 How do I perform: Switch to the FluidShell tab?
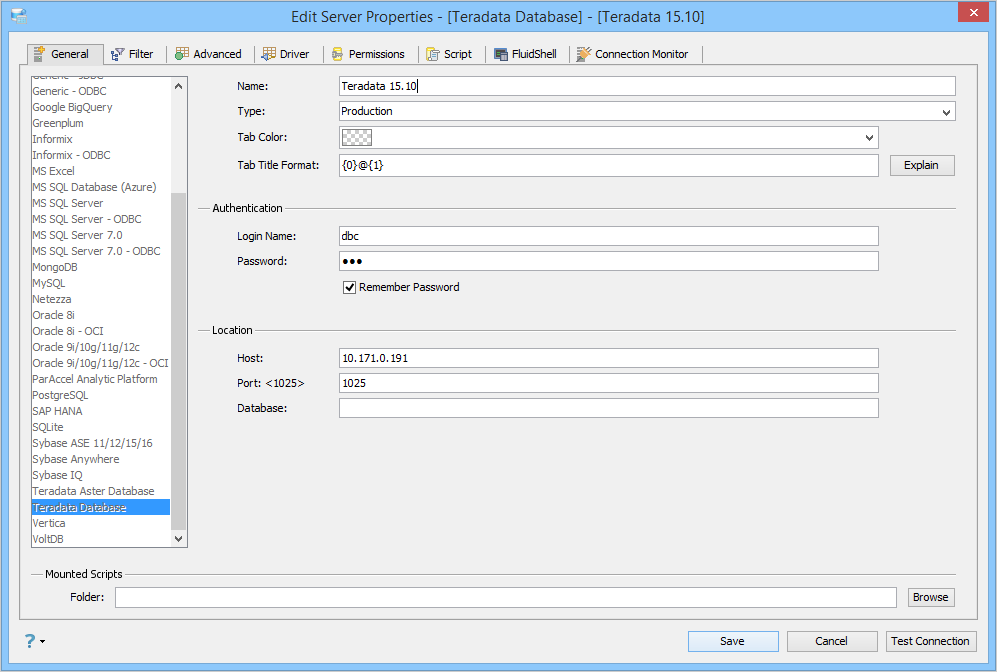[525, 54]
